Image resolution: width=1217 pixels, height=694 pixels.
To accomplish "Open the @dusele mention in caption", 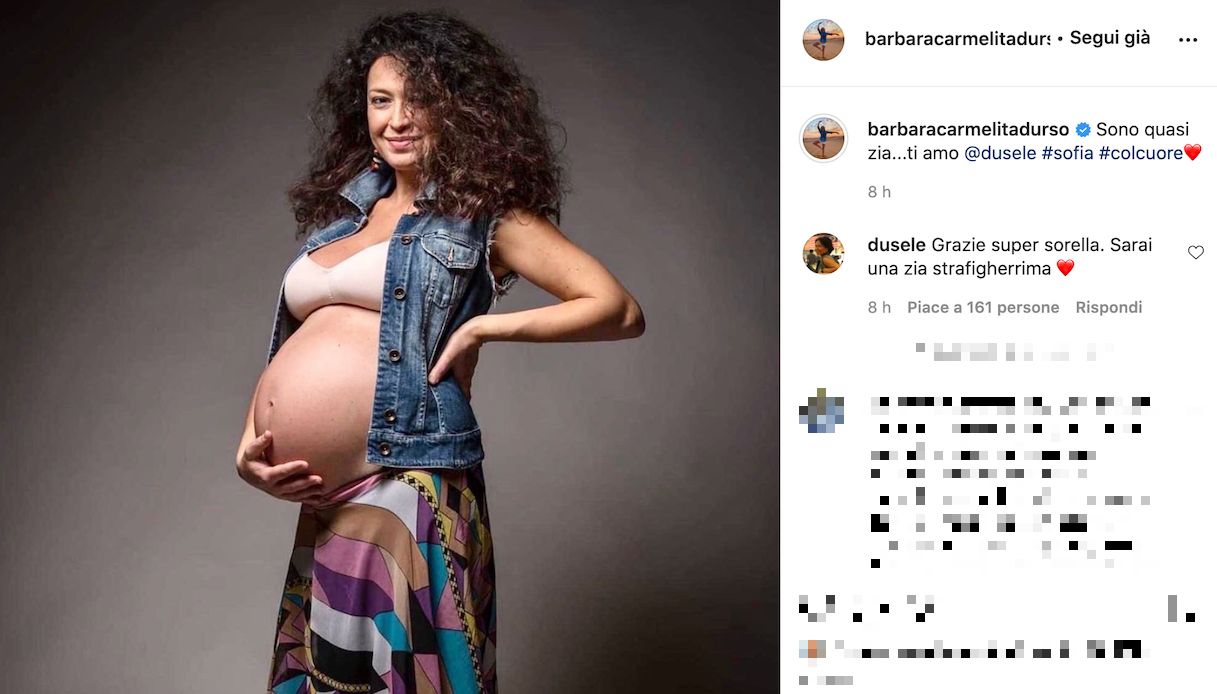I will (999, 153).
